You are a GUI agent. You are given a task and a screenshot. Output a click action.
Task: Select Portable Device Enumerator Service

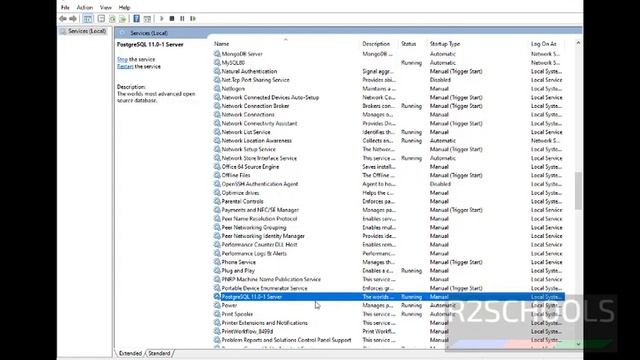[389, 288]
